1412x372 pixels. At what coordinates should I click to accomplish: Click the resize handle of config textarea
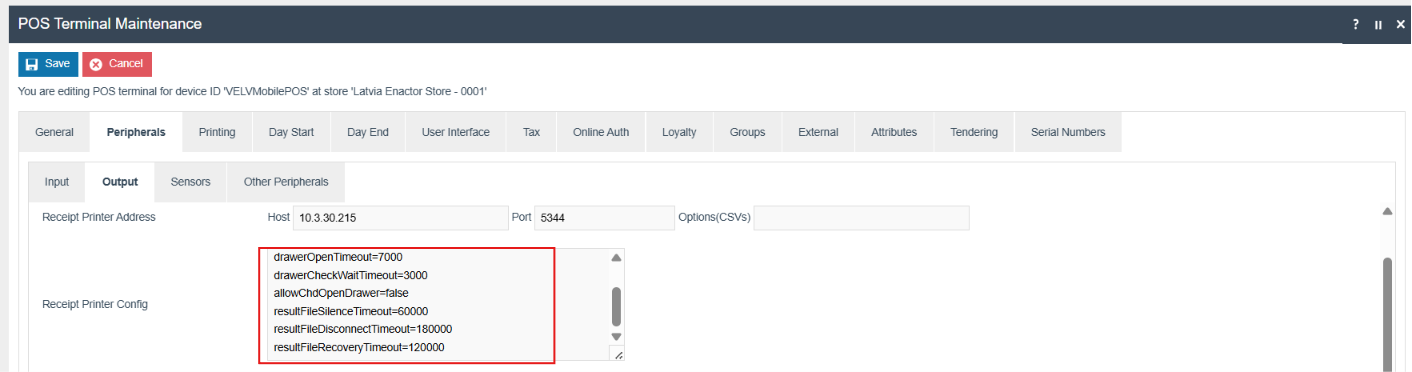click(x=617, y=354)
